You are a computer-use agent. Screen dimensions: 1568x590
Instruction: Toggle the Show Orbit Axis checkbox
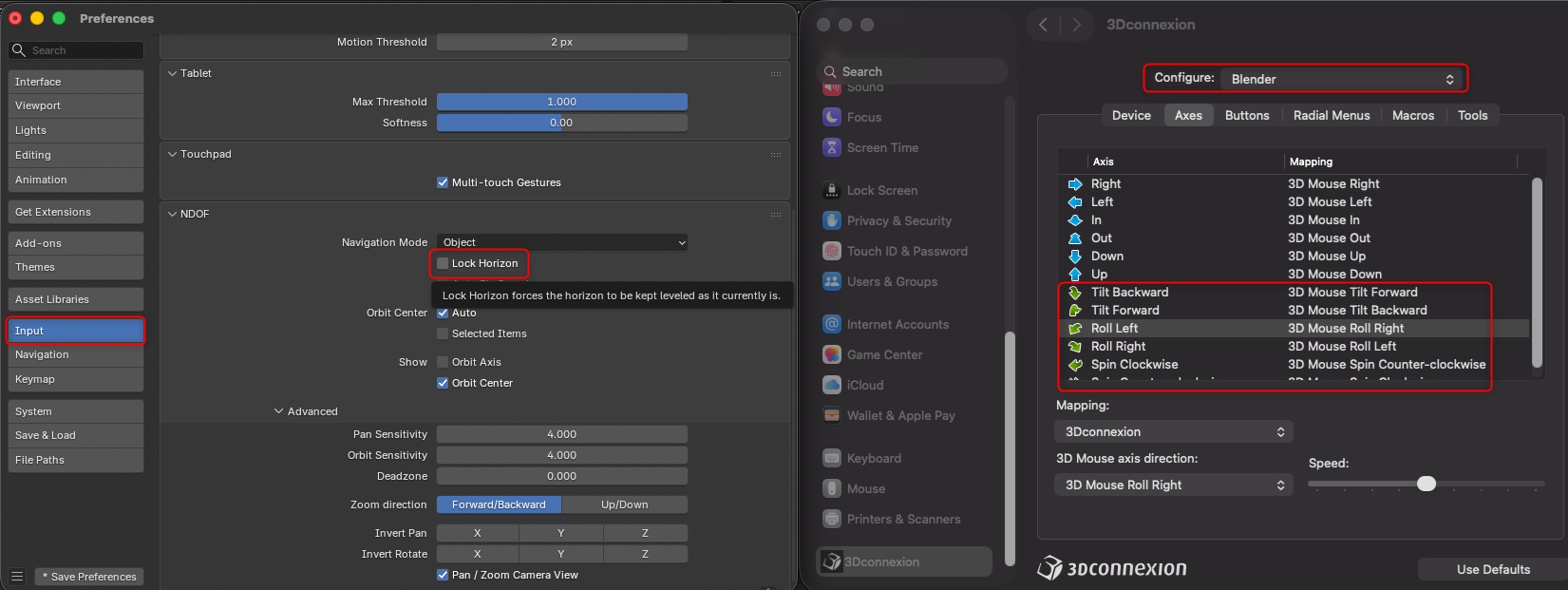443,362
